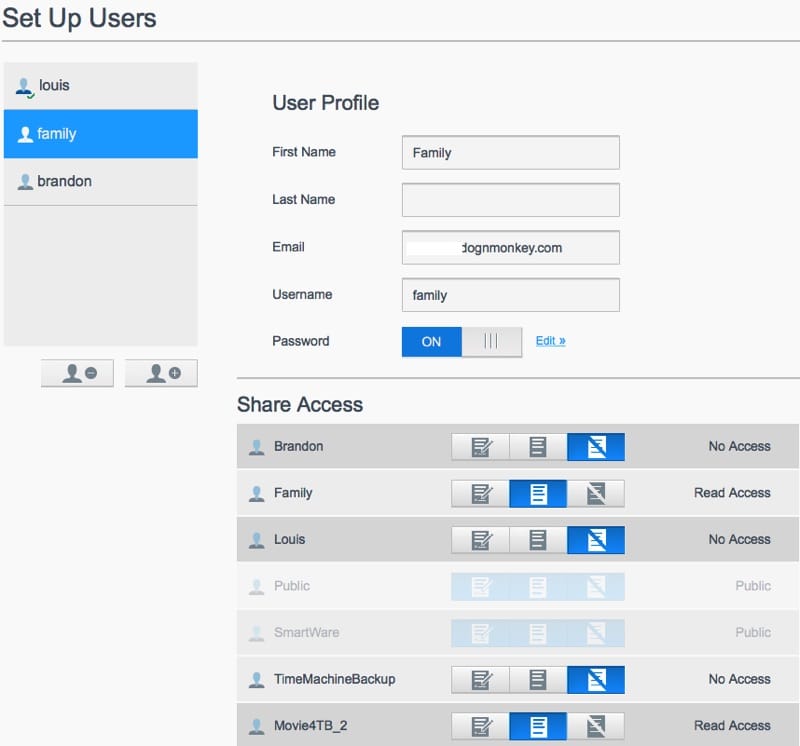Enable read/write access for Movie4TB_2 share
Image resolution: width=800 pixels, height=746 pixels.
click(x=481, y=726)
